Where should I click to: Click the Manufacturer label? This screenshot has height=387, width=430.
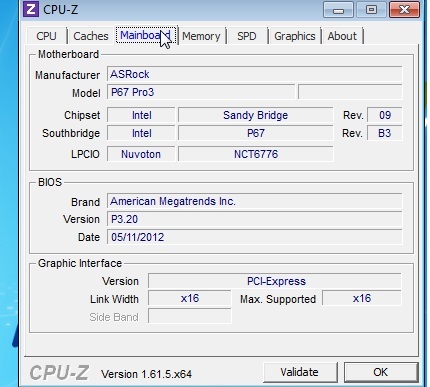68,75
